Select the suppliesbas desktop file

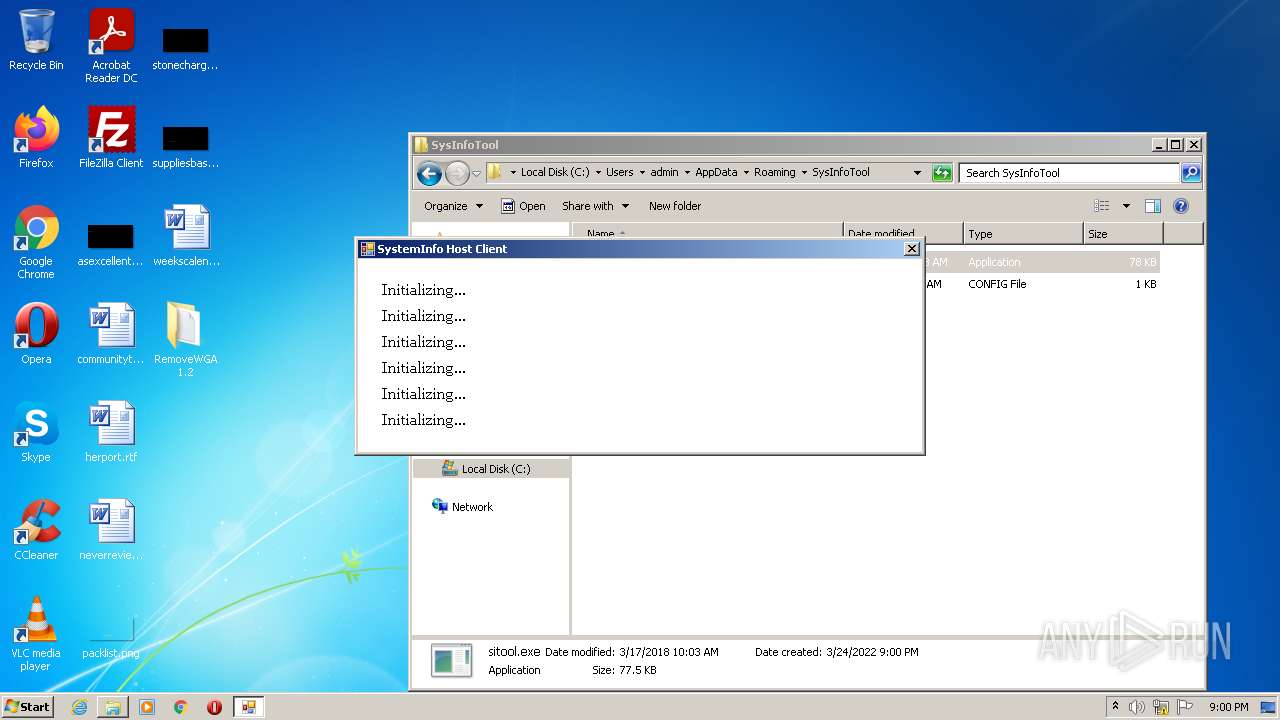tap(185, 145)
